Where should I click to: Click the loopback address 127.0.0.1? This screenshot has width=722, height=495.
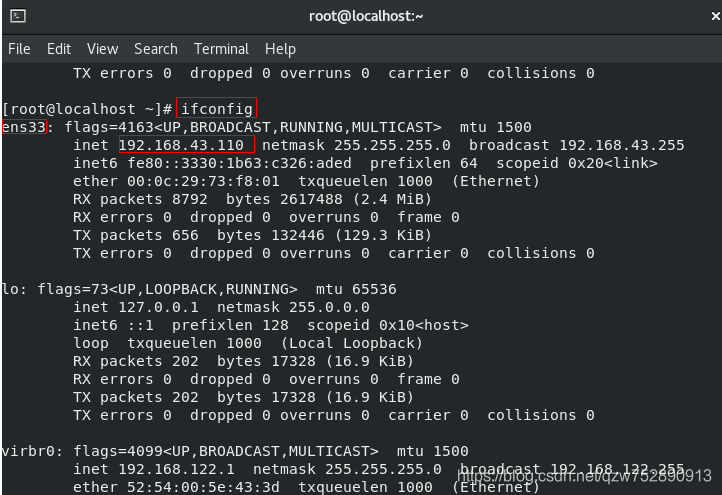158,307
